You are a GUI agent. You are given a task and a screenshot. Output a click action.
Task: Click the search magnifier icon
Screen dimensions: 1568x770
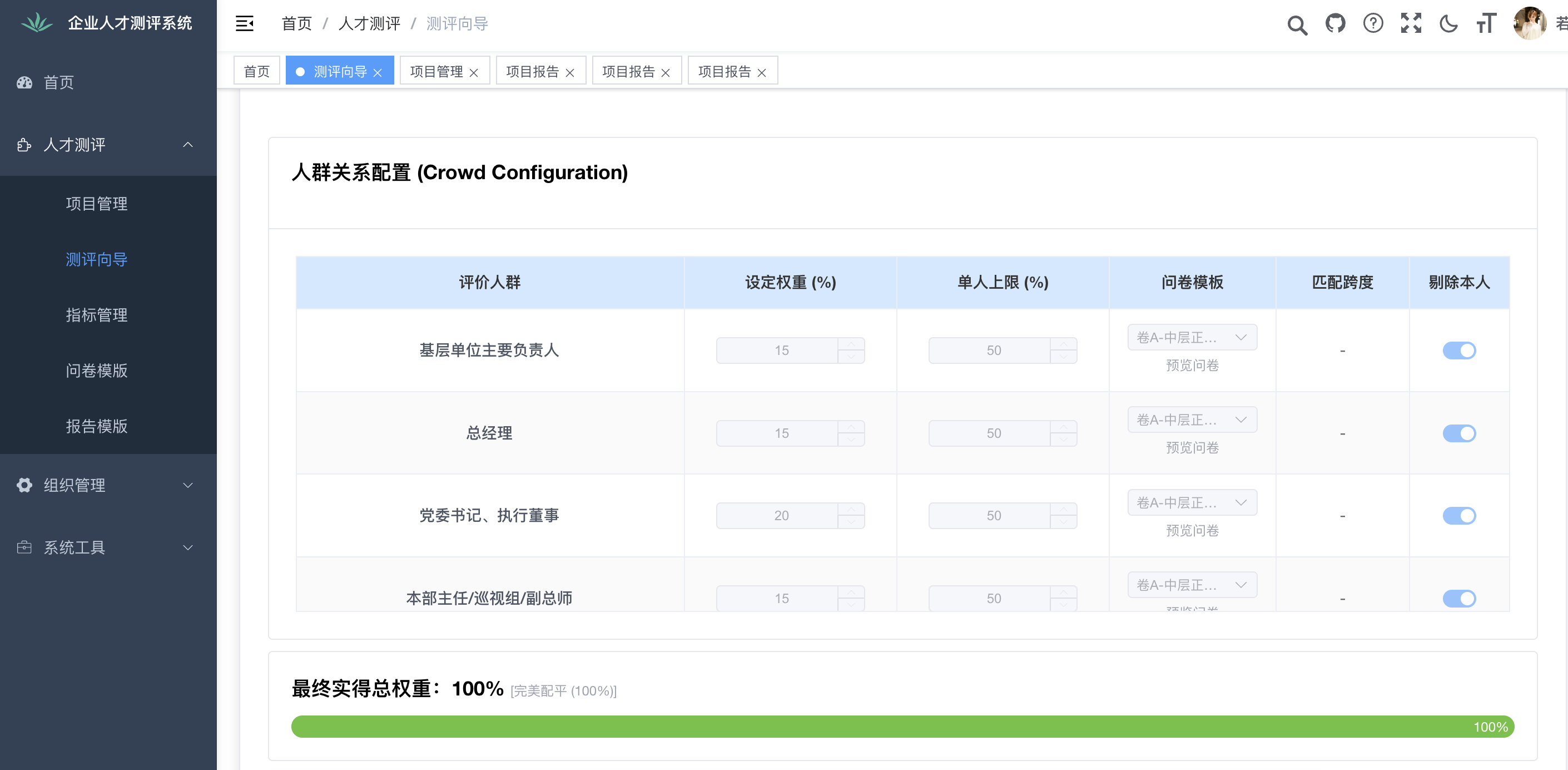point(1297,24)
